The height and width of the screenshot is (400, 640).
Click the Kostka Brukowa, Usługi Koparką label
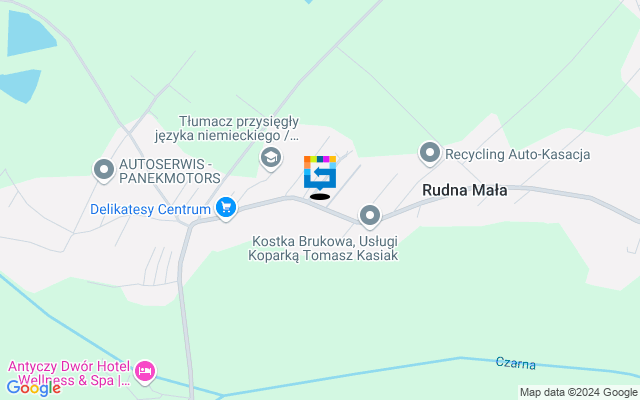pyautogui.click(x=323, y=248)
